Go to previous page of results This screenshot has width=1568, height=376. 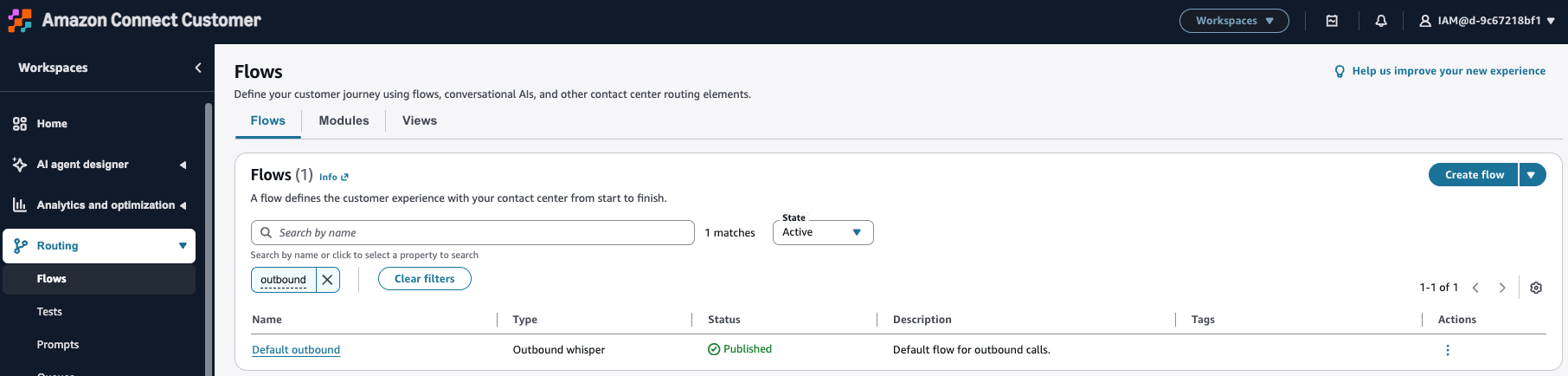[1475, 288]
